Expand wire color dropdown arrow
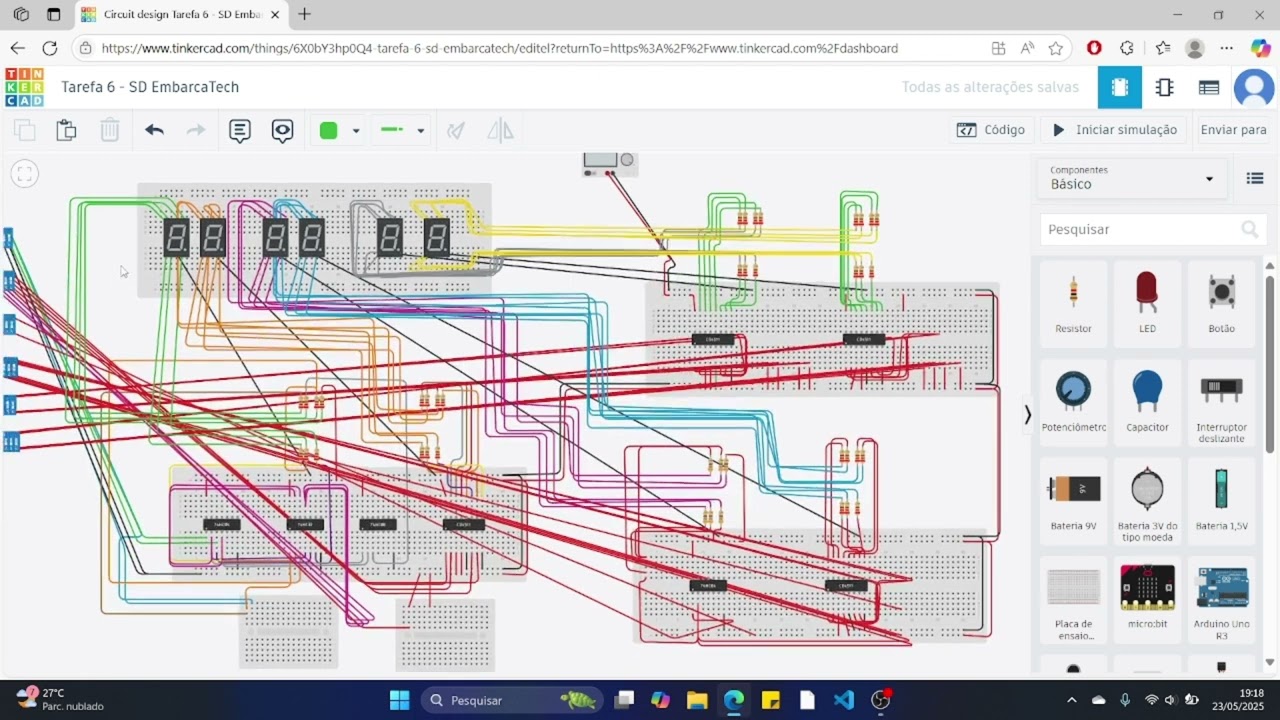The height and width of the screenshot is (720, 1280). coord(355,131)
